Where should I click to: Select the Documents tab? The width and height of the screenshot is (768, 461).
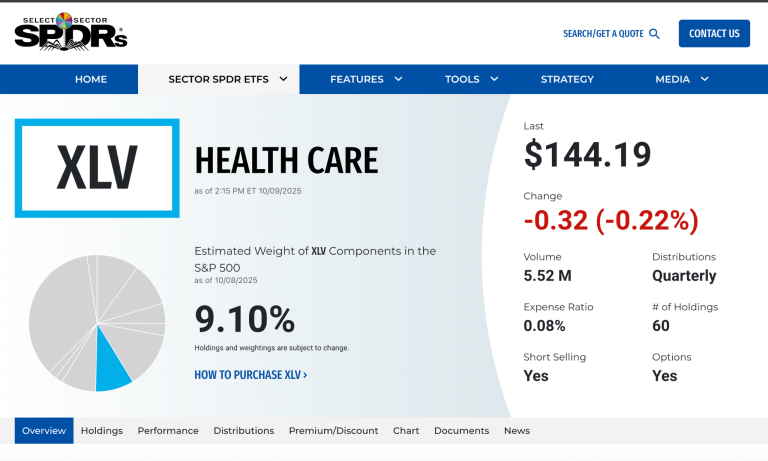[461, 431]
